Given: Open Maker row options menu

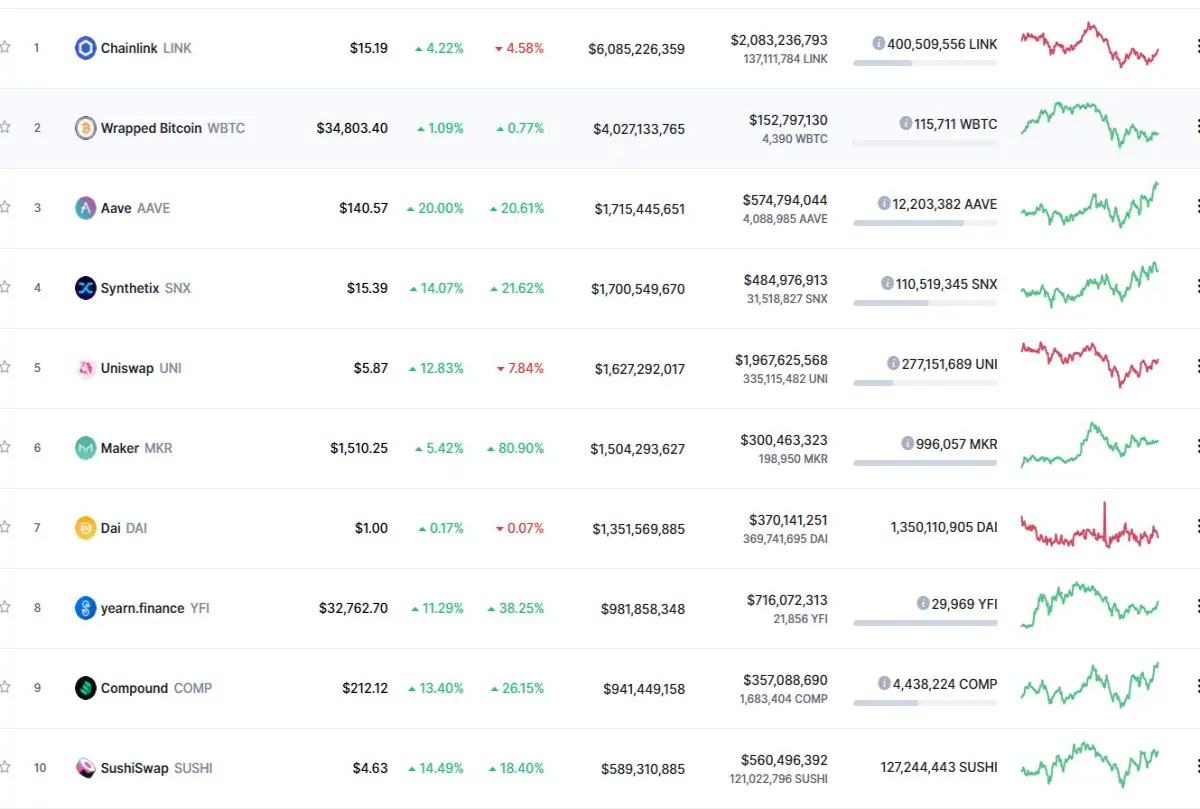Looking at the screenshot, I should point(1196,447).
